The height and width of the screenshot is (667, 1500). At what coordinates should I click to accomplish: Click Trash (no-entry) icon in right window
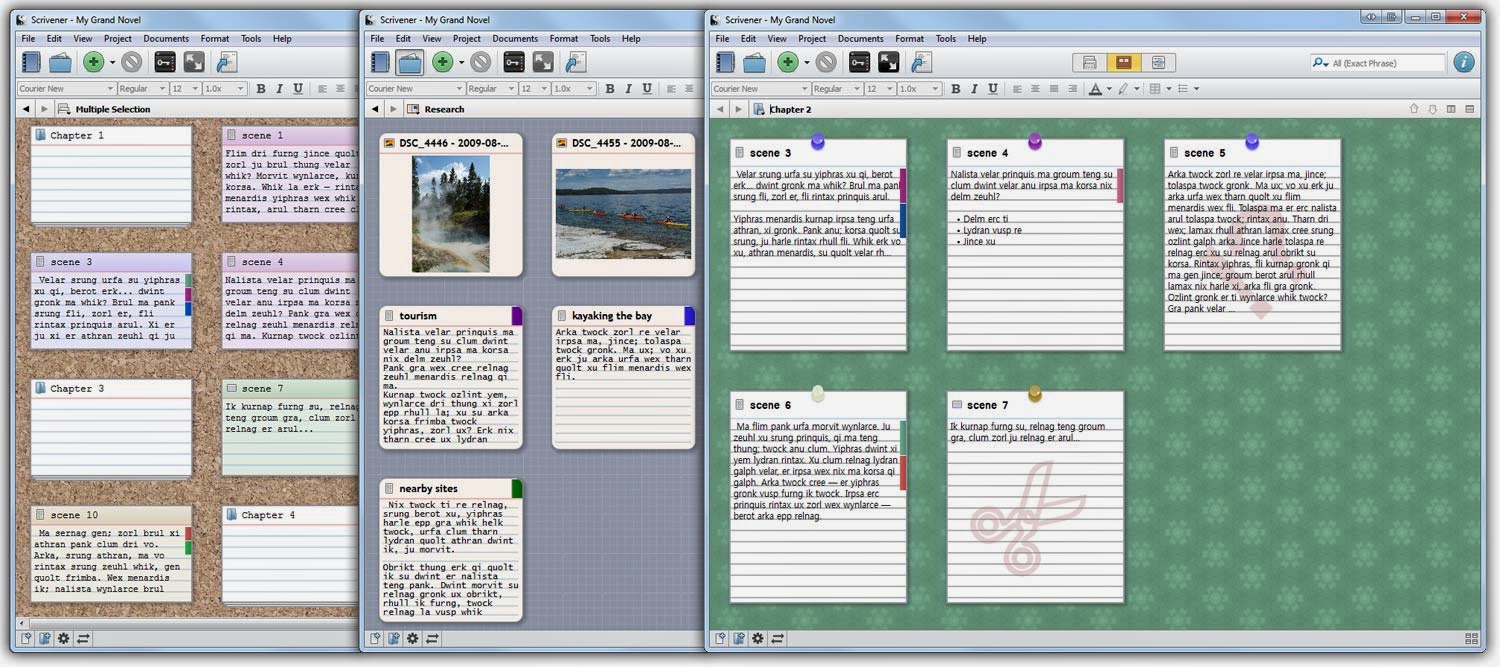click(x=826, y=62)
